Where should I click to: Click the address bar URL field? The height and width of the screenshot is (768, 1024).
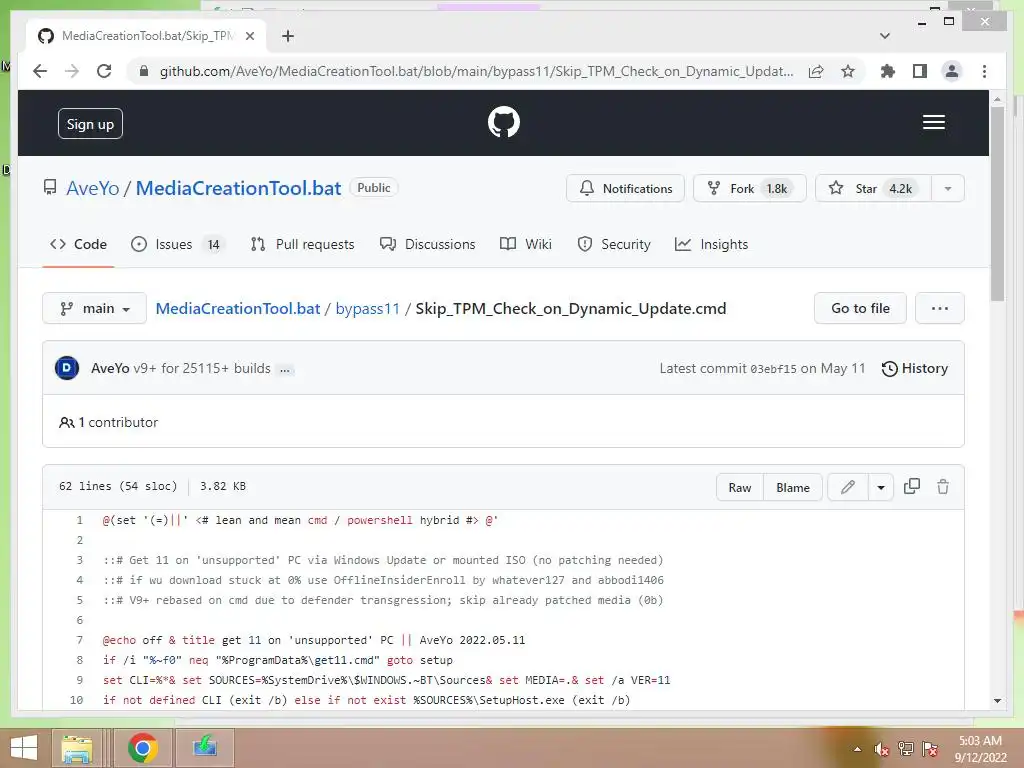(x=475, y=71)
